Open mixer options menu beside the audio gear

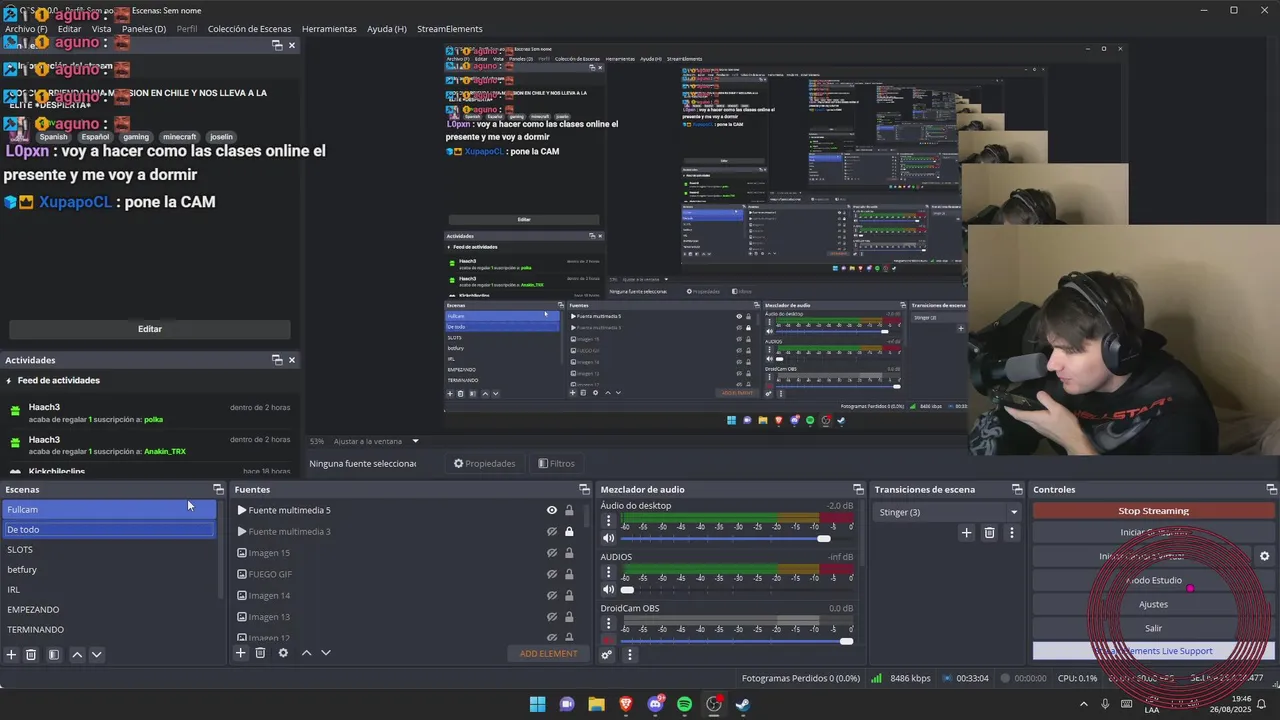629,655
